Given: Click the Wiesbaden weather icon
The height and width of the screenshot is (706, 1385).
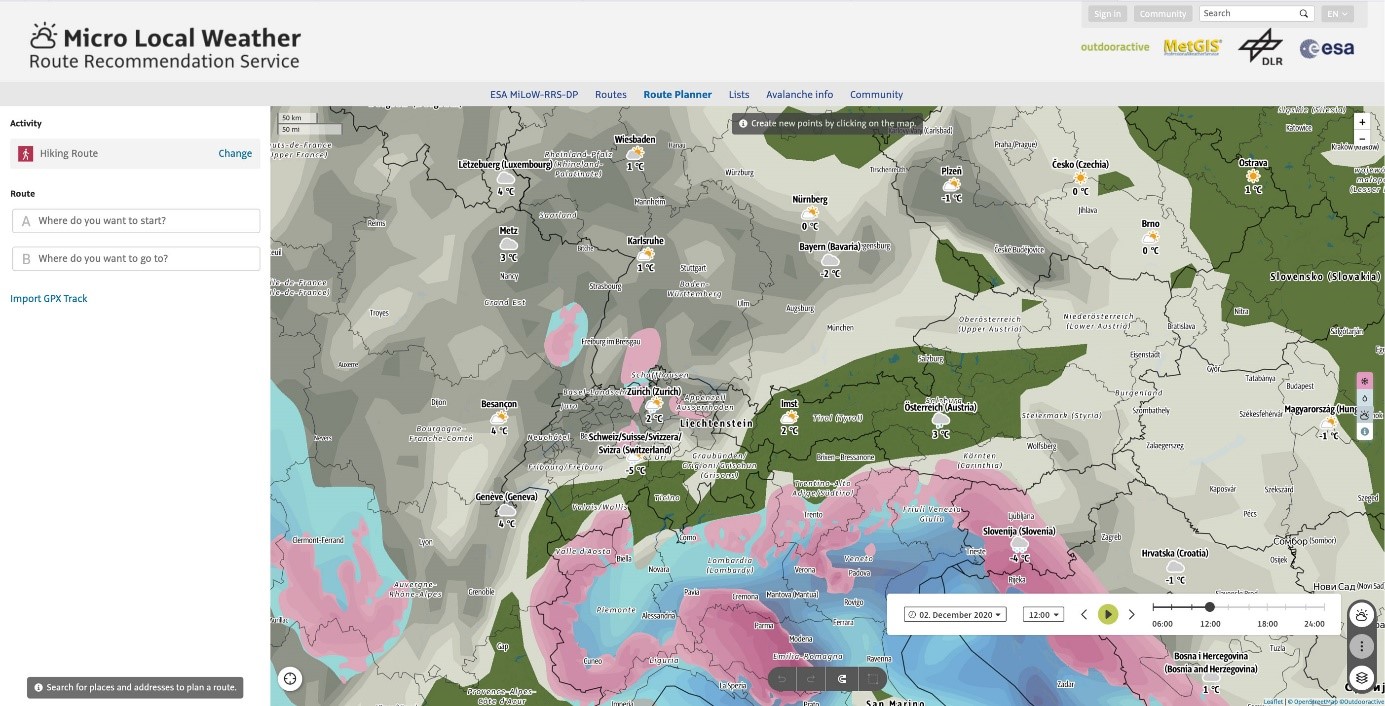Looking at the screenshot, I should click(635, 153).
